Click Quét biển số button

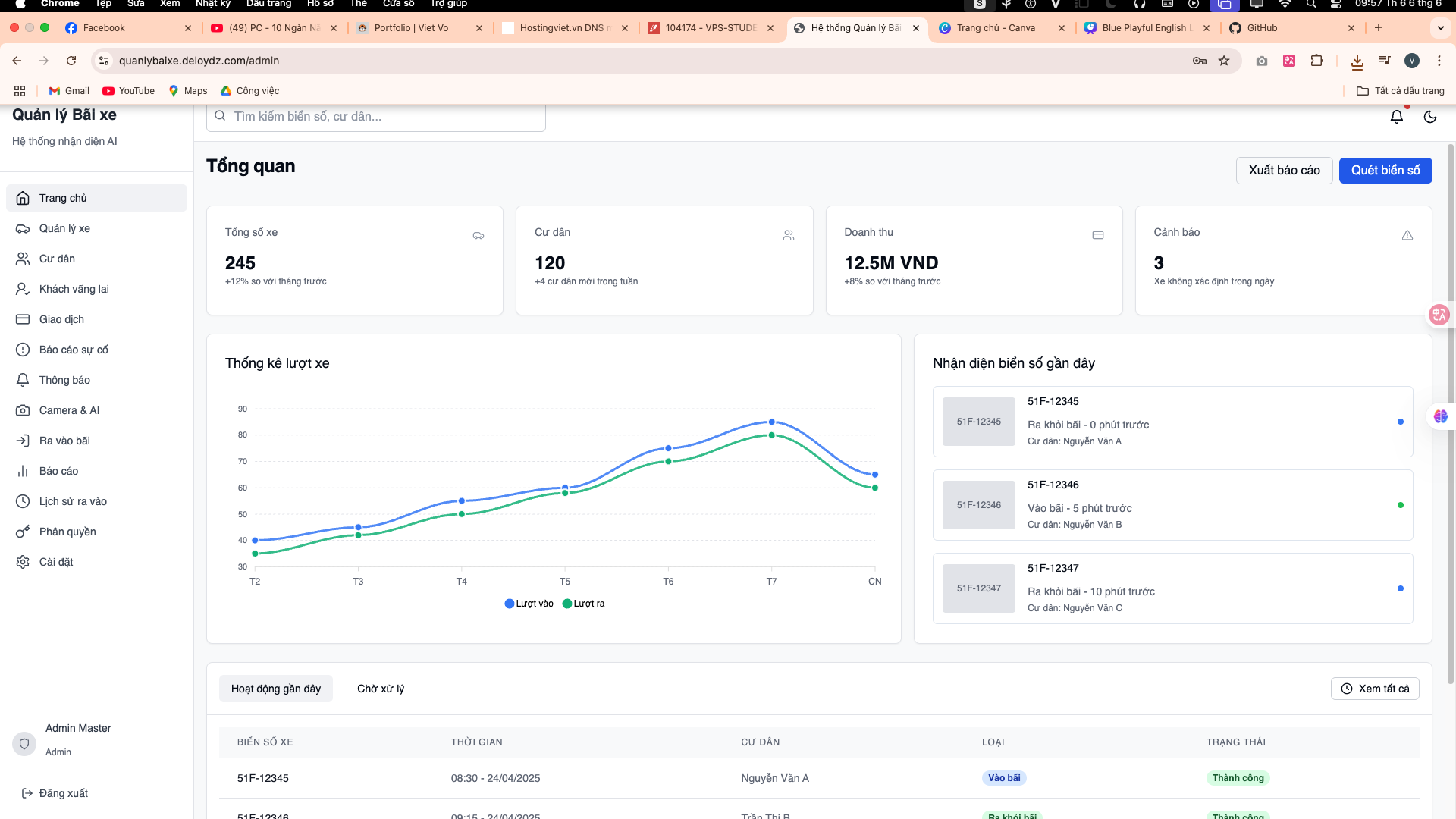(1385, 171)
